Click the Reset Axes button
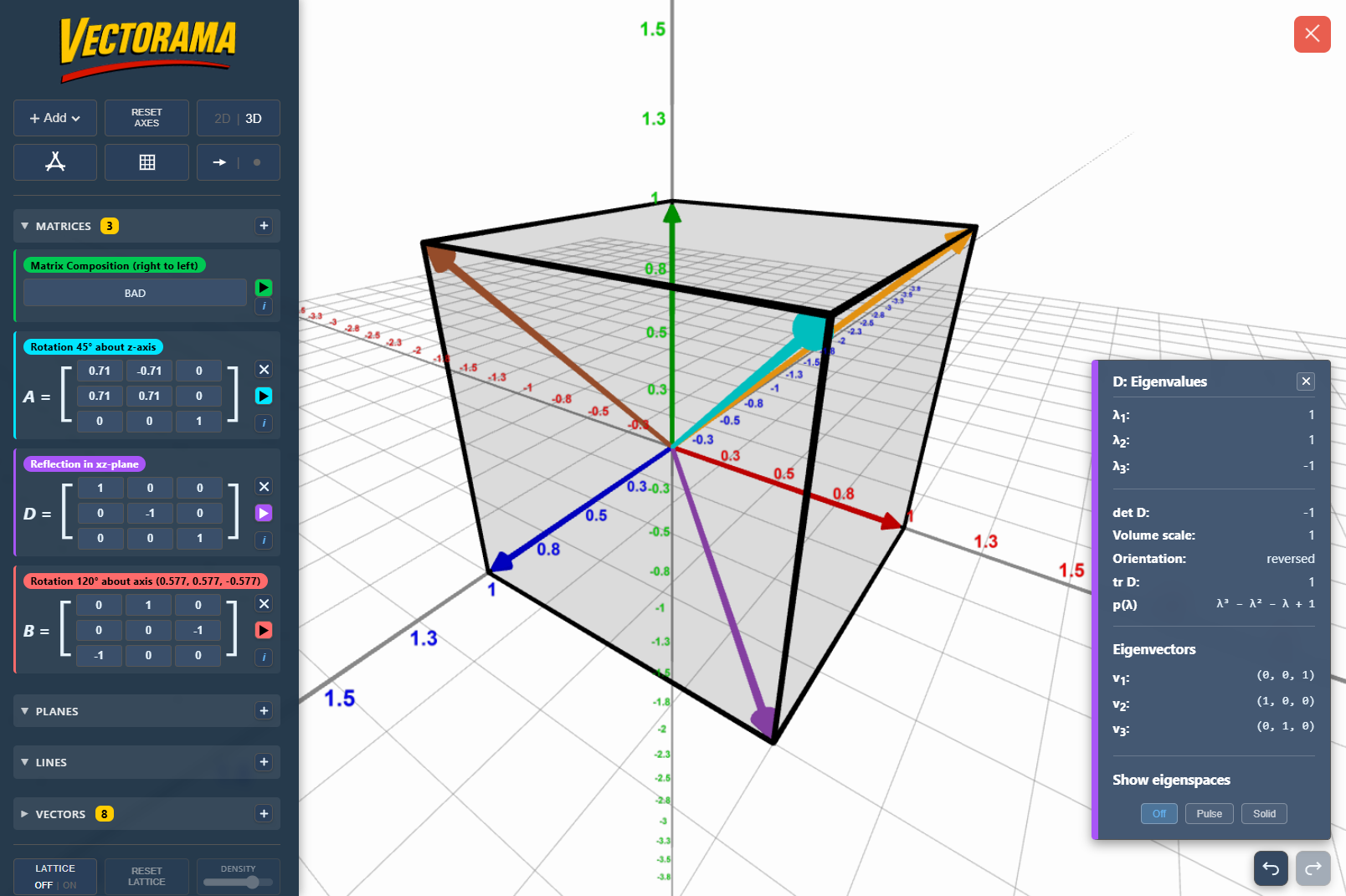Screen dimensions: 1346x896 click(146, 118)
